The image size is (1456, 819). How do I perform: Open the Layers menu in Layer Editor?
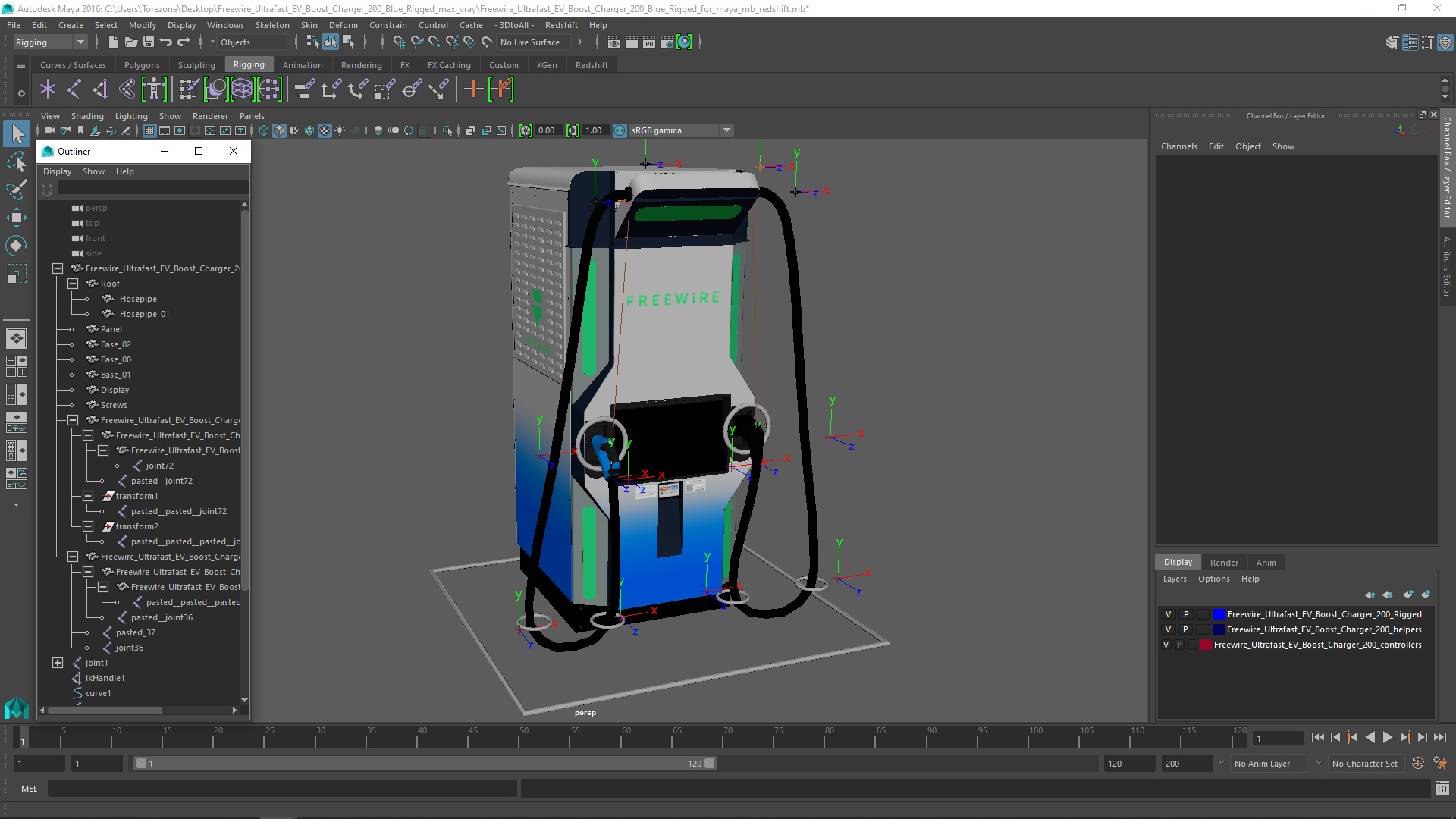point(1175,579)
